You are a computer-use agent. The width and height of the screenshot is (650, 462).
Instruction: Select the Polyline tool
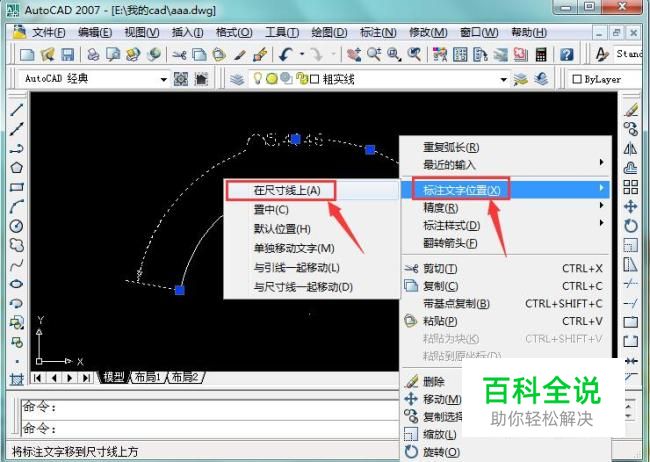17,148
